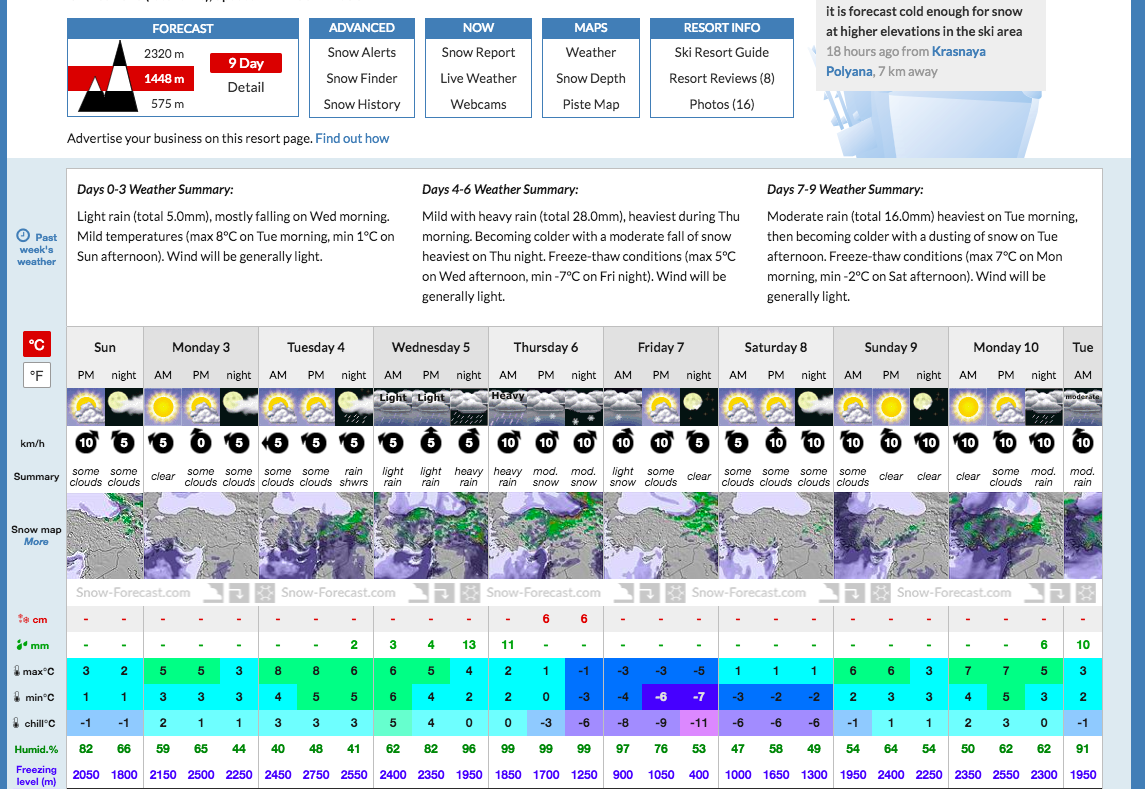Click the Friday 7 night clear moon icon
This screenshot has width=1145, height=789.
tap(699, 407)
